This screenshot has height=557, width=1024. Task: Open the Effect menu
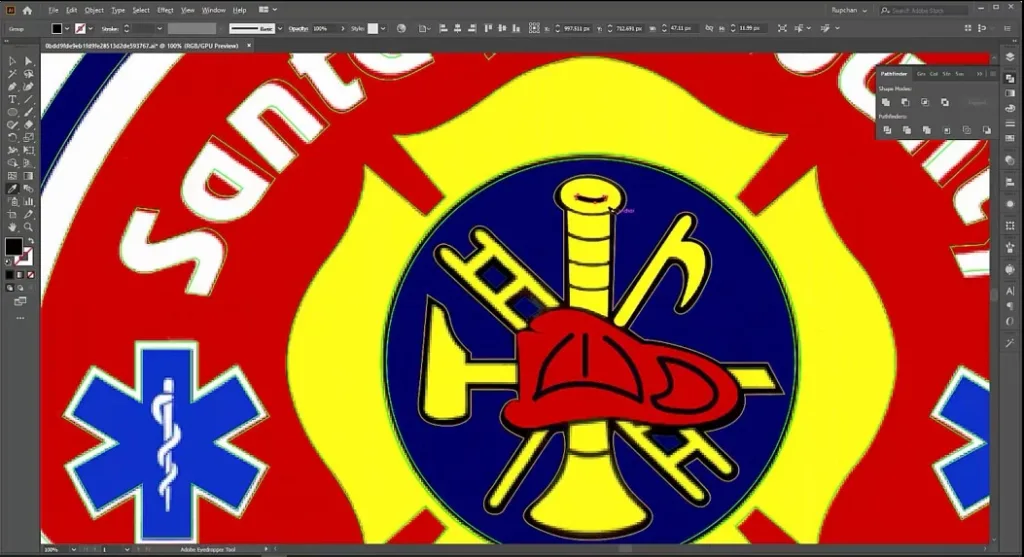coord(165,10)
